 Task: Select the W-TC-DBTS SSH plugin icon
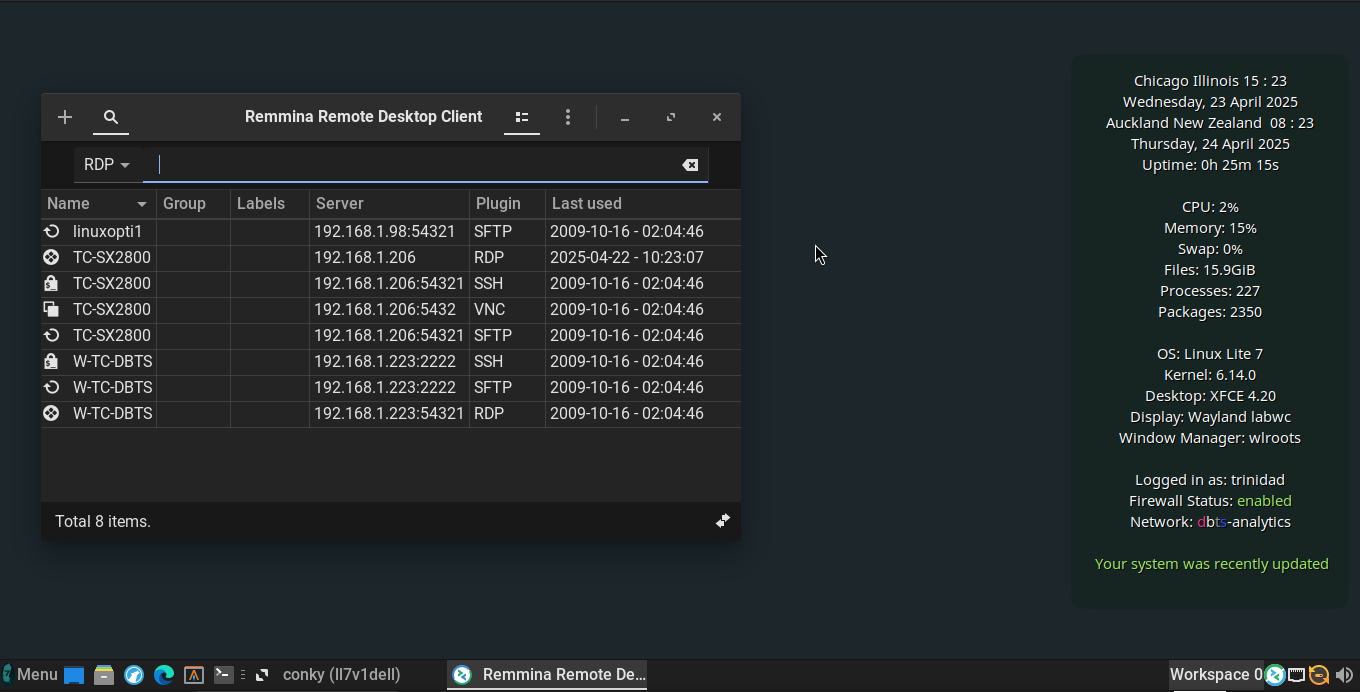coord(51,361)
